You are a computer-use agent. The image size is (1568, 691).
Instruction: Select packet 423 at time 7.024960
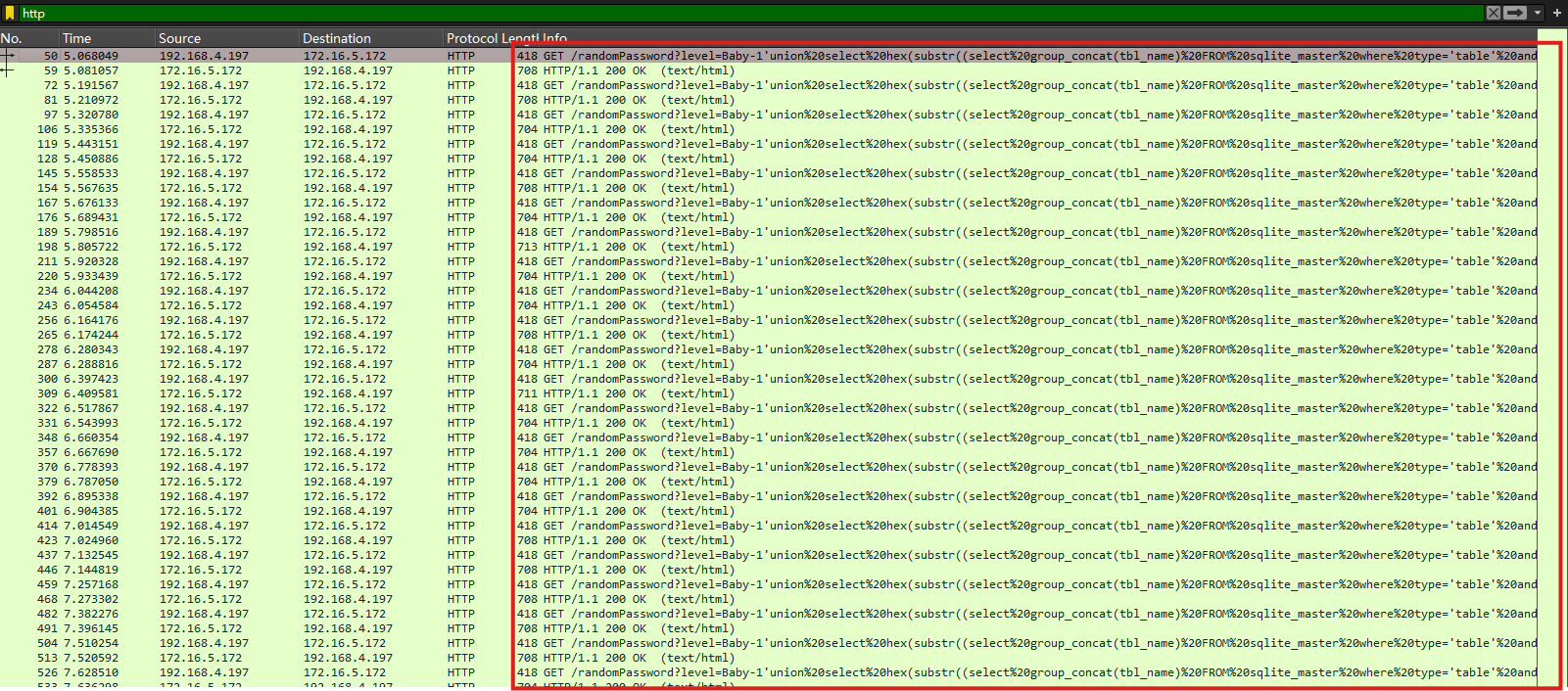769,540
